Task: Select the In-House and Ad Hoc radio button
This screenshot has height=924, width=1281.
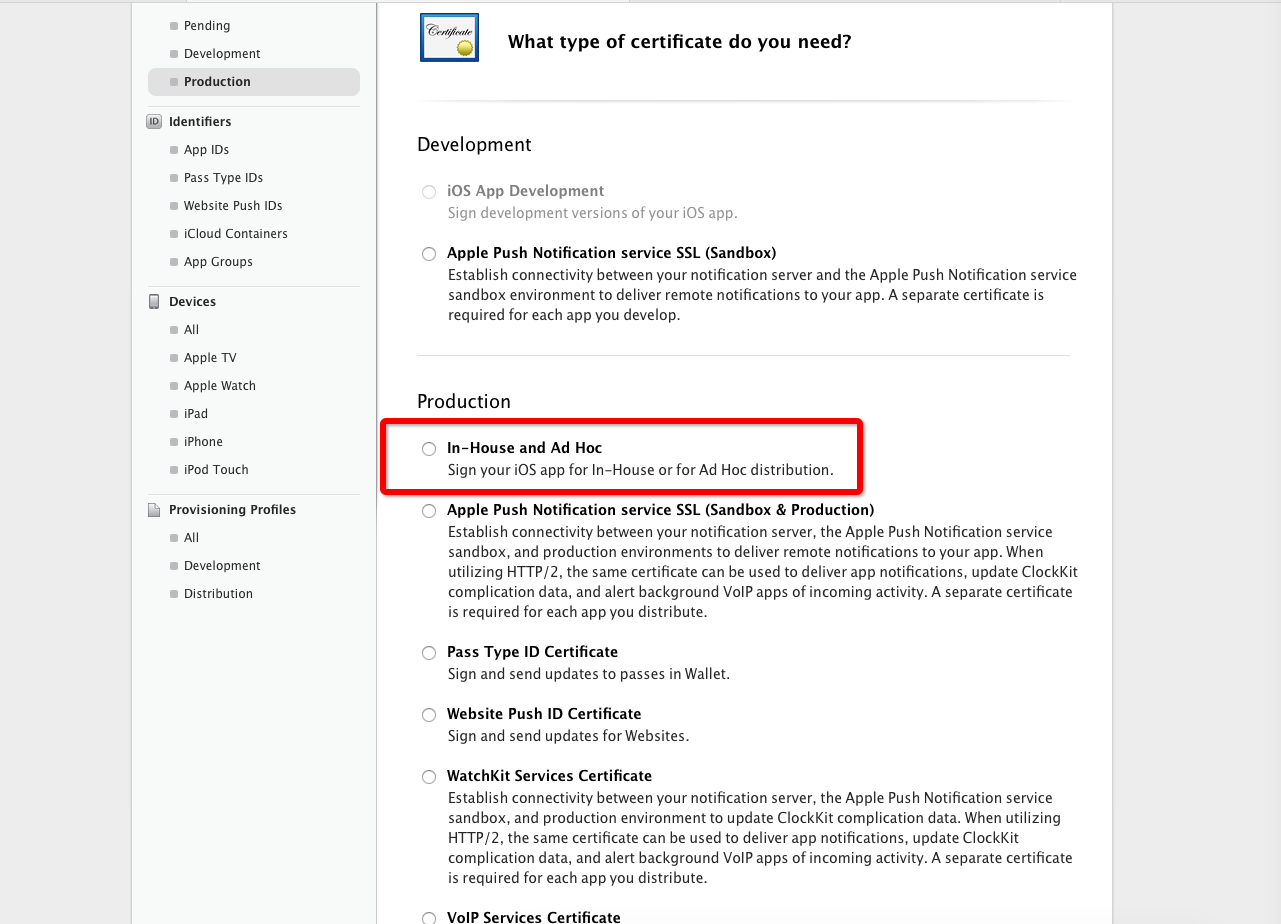Action: pos(429,449)
